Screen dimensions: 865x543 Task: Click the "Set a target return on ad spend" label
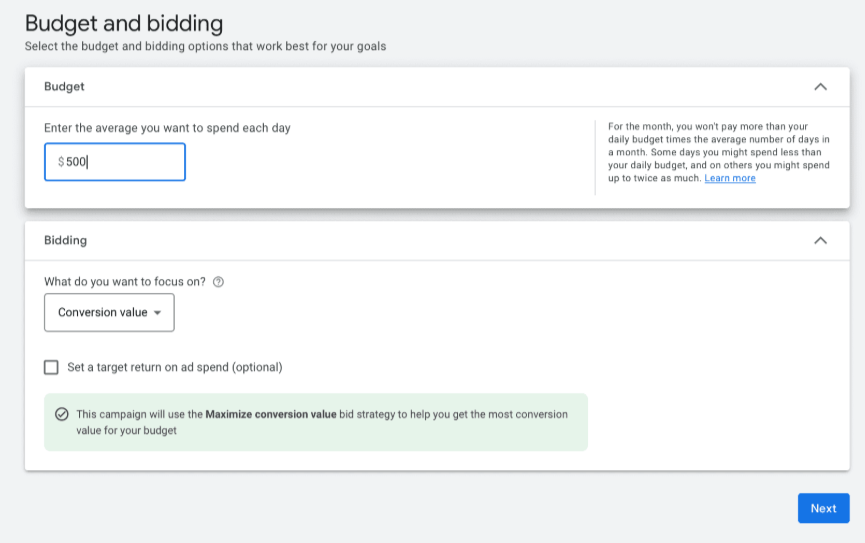pos(175,367)
